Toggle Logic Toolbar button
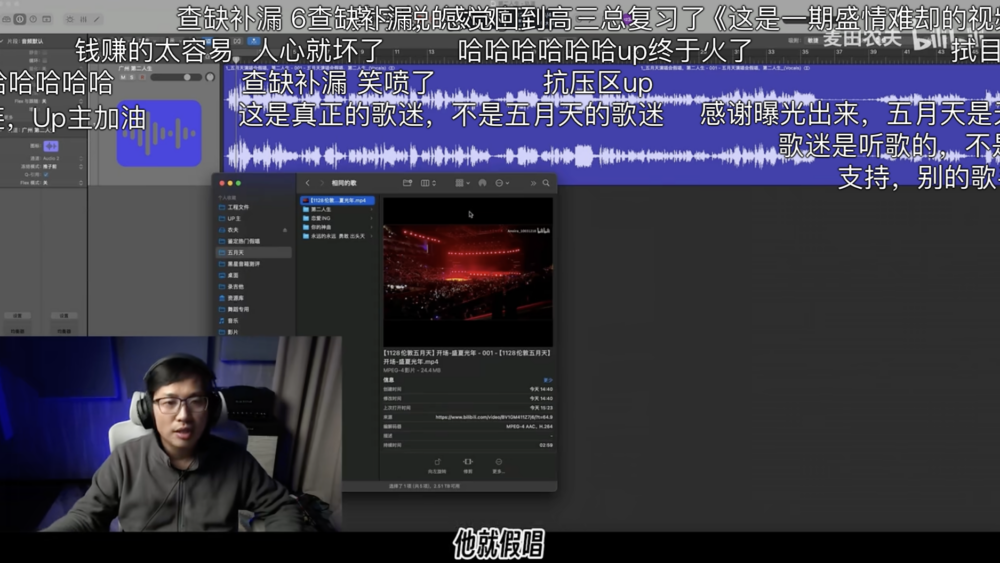 [x=47, y=19]
